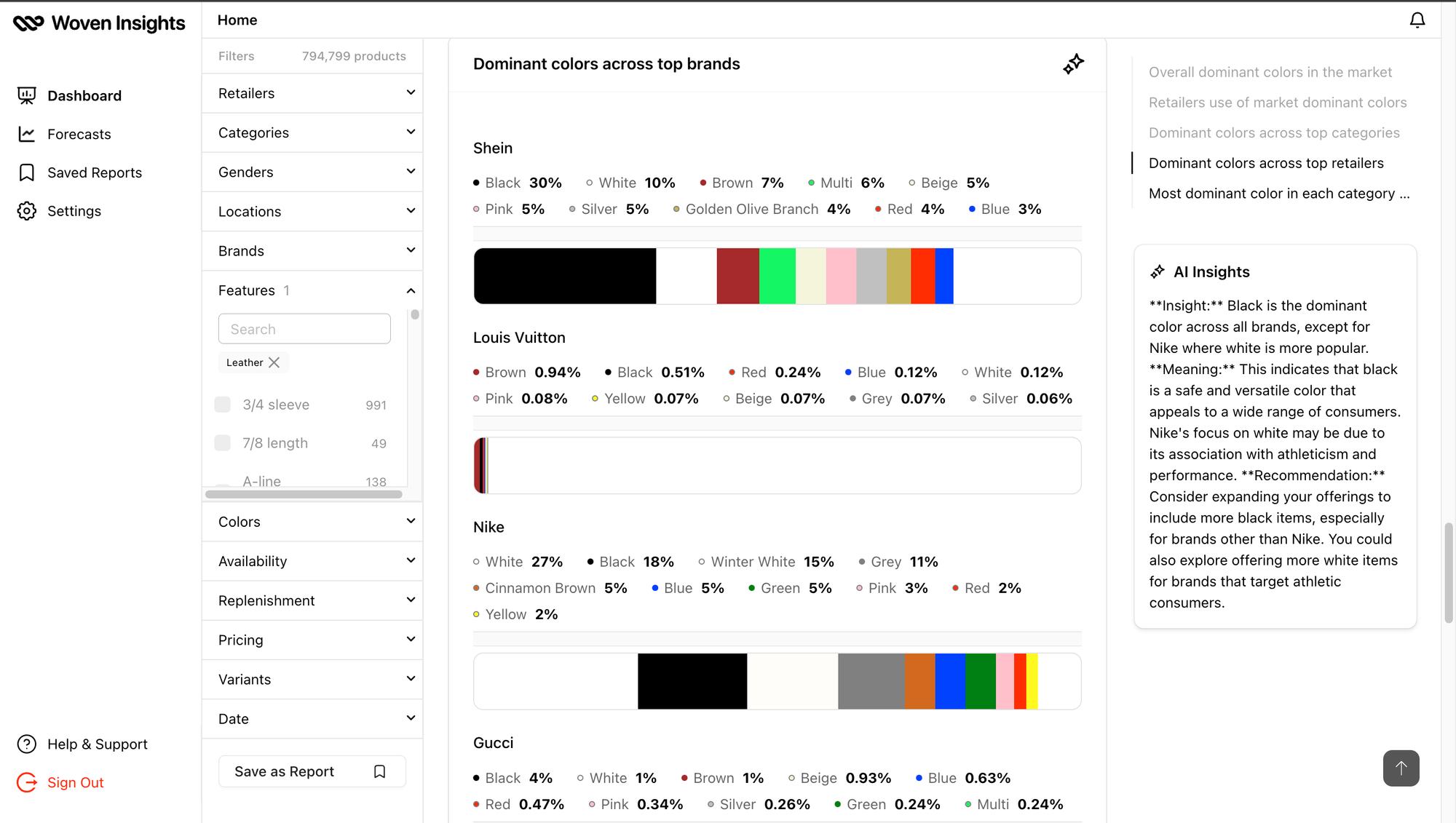The height and width of the screenshot is (823, 1456).
Task: Click the Nike brand heading
Action: click(488, 527)
